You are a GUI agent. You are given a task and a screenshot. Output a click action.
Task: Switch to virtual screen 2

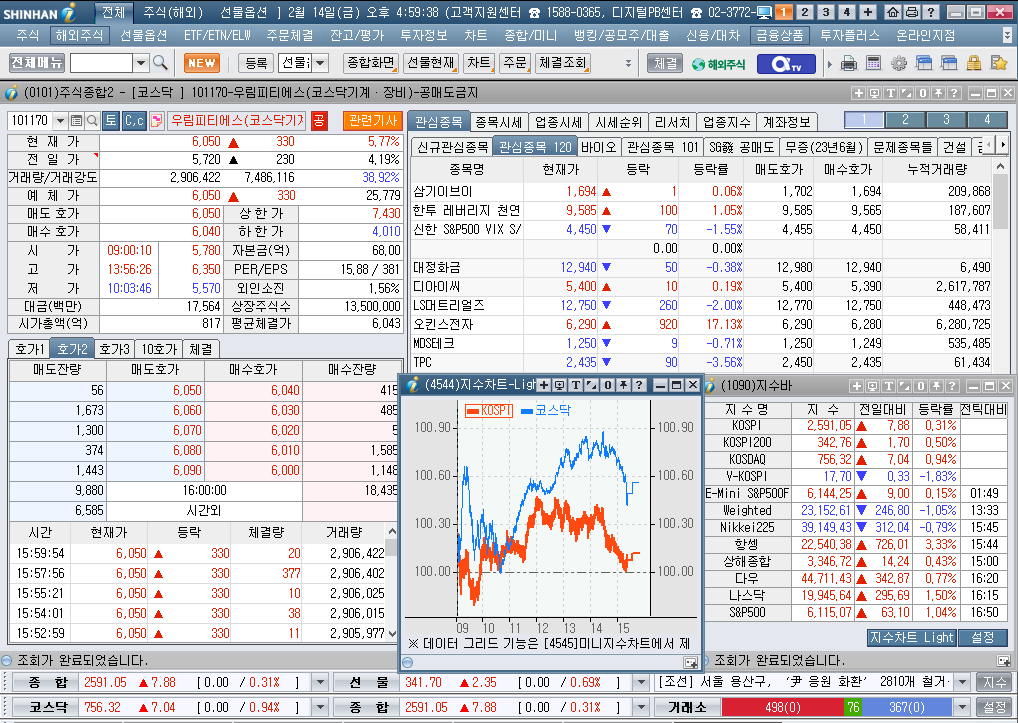point(805,12)
